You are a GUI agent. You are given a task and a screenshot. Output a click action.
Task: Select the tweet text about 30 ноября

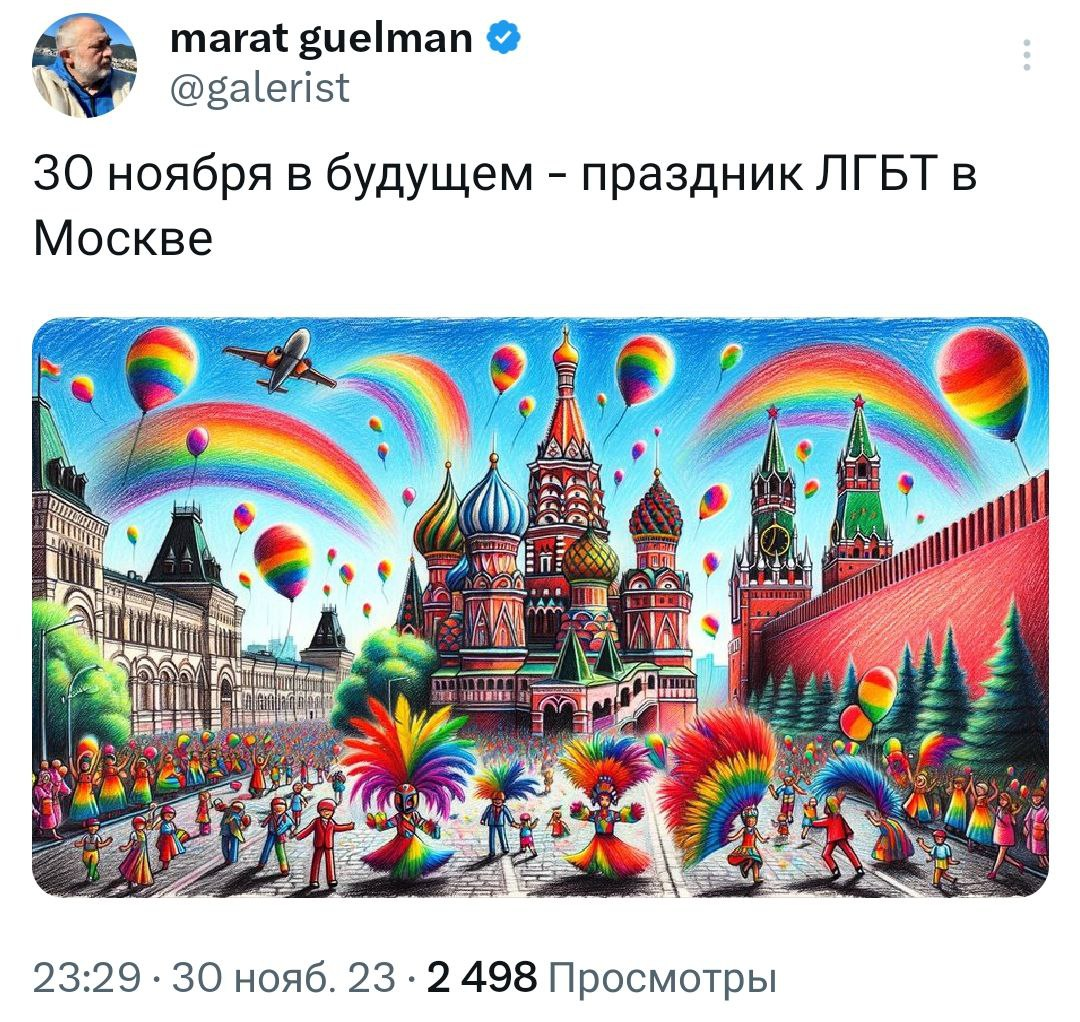coord(505,205)
